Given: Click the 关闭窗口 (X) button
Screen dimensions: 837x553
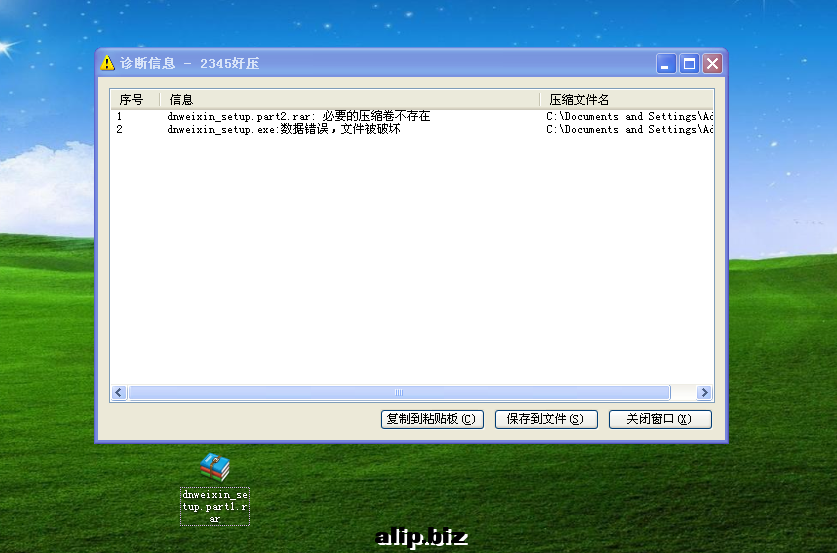Looking at the screenshot, I should pos(660,419).
